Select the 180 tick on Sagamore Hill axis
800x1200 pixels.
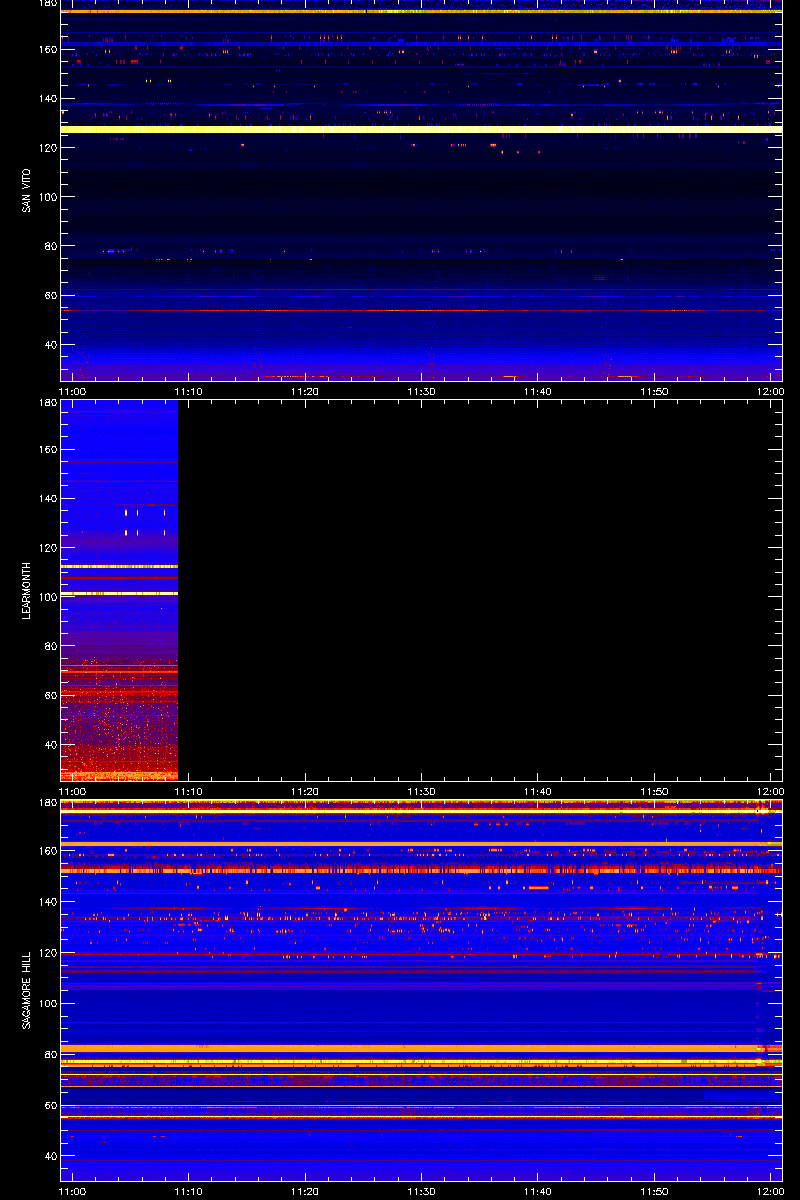click(x=46, y=803)
